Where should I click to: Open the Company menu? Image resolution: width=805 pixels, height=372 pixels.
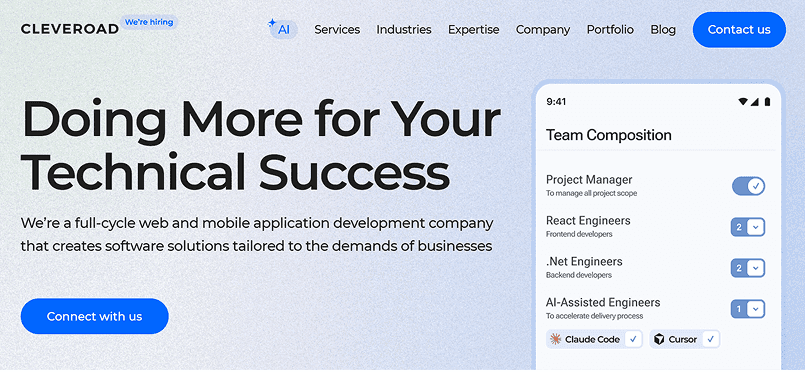point(543,30)
